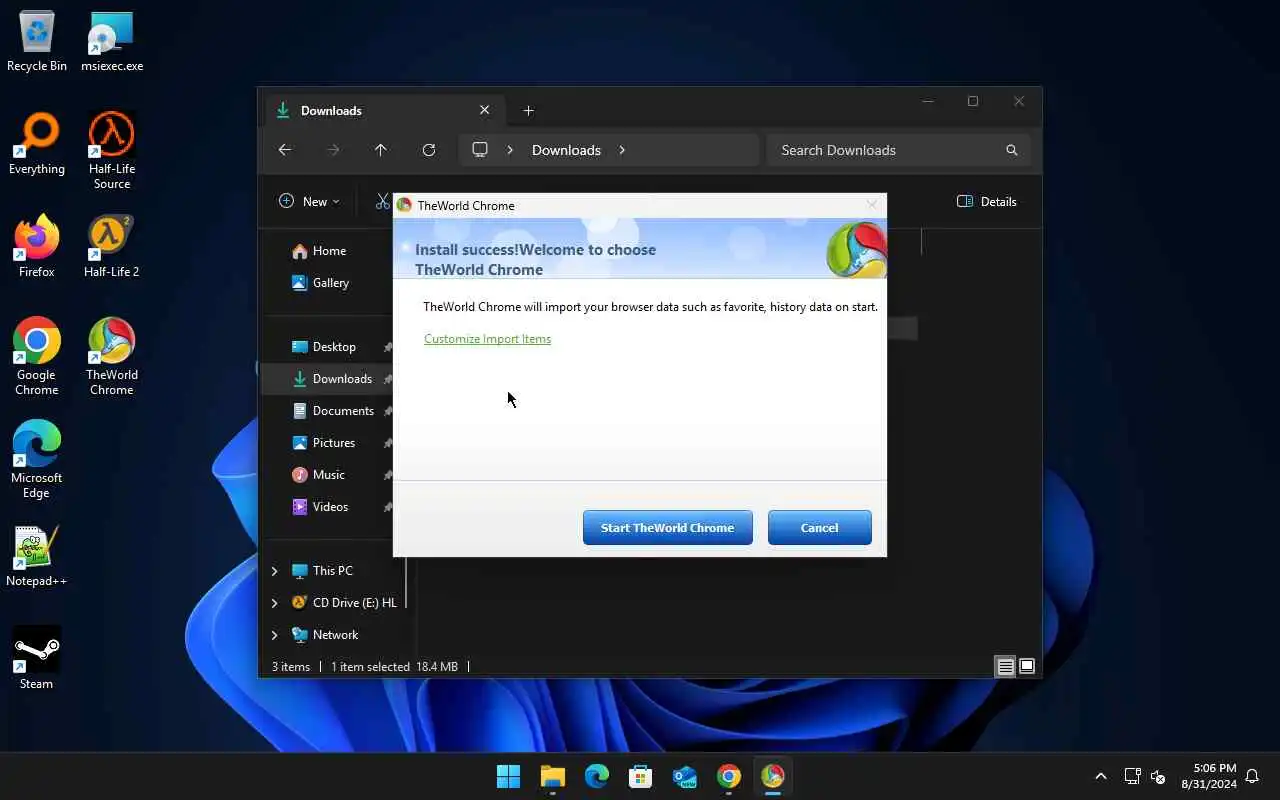Open TheWorld Chrome installer from the taskbar
The width and height of the screenshot is (1280, 800).
773,776
